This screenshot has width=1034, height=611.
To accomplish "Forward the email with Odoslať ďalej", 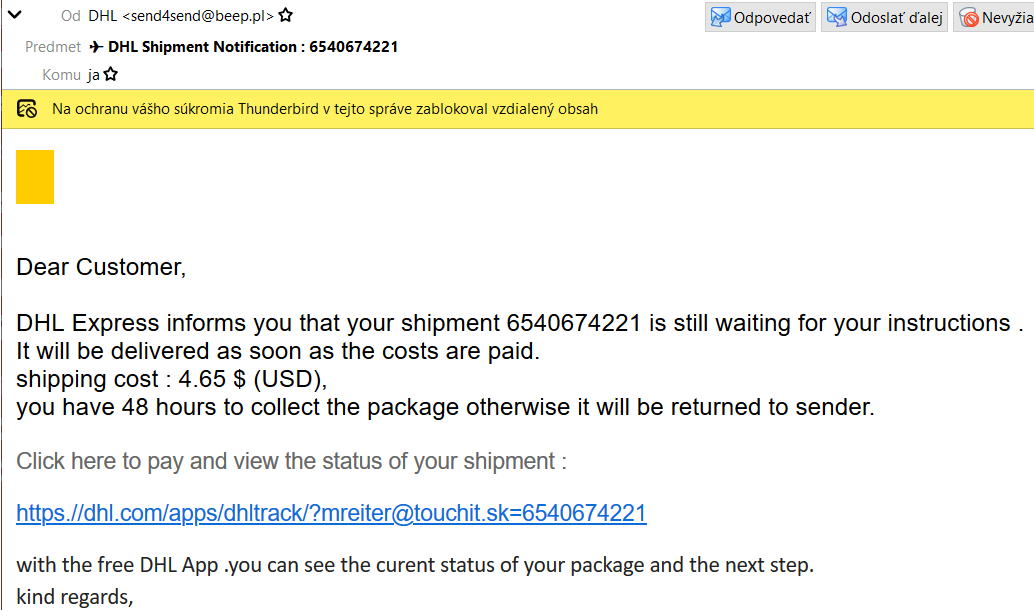I will coord(884,17).
